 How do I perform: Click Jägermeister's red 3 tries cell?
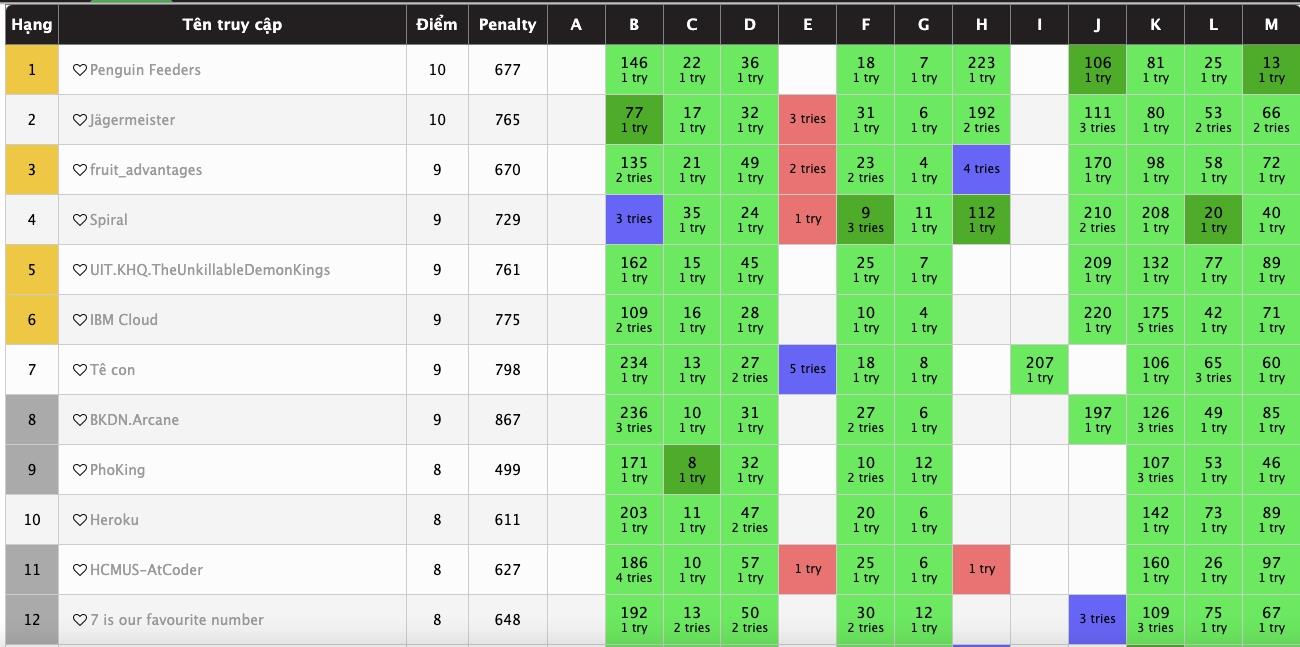click(x=808, y=119)
